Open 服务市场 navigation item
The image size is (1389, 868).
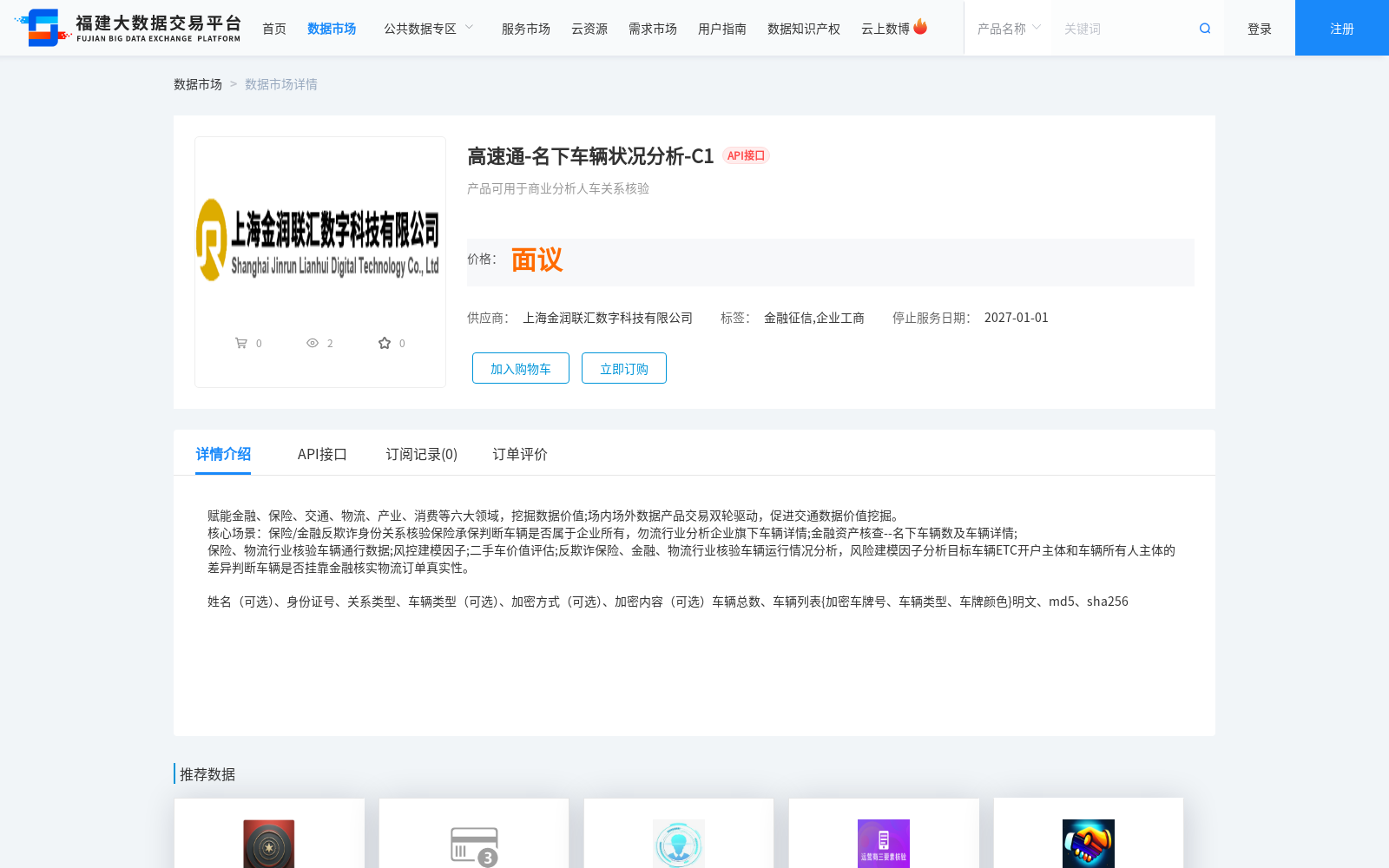pyautogui.click(x=526, y=29)
